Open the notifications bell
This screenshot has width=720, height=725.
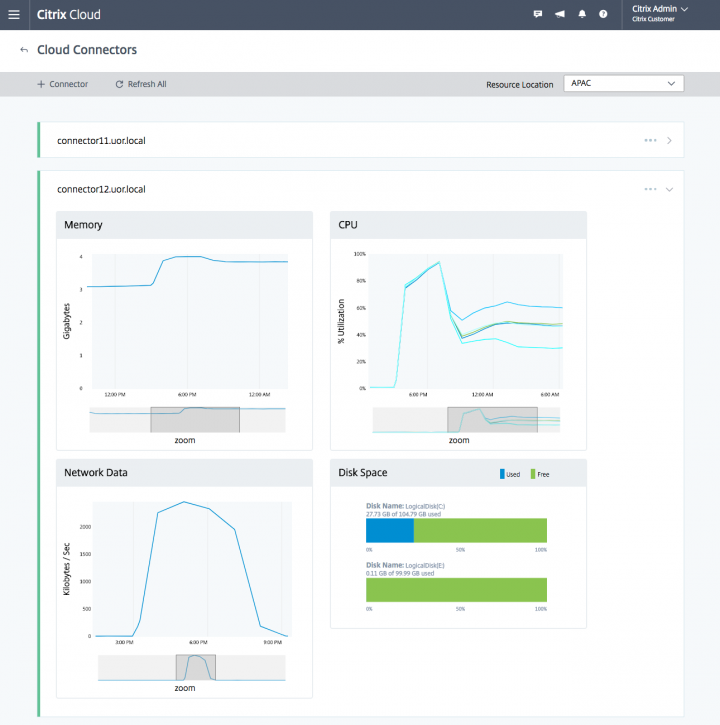click(582, 15)
